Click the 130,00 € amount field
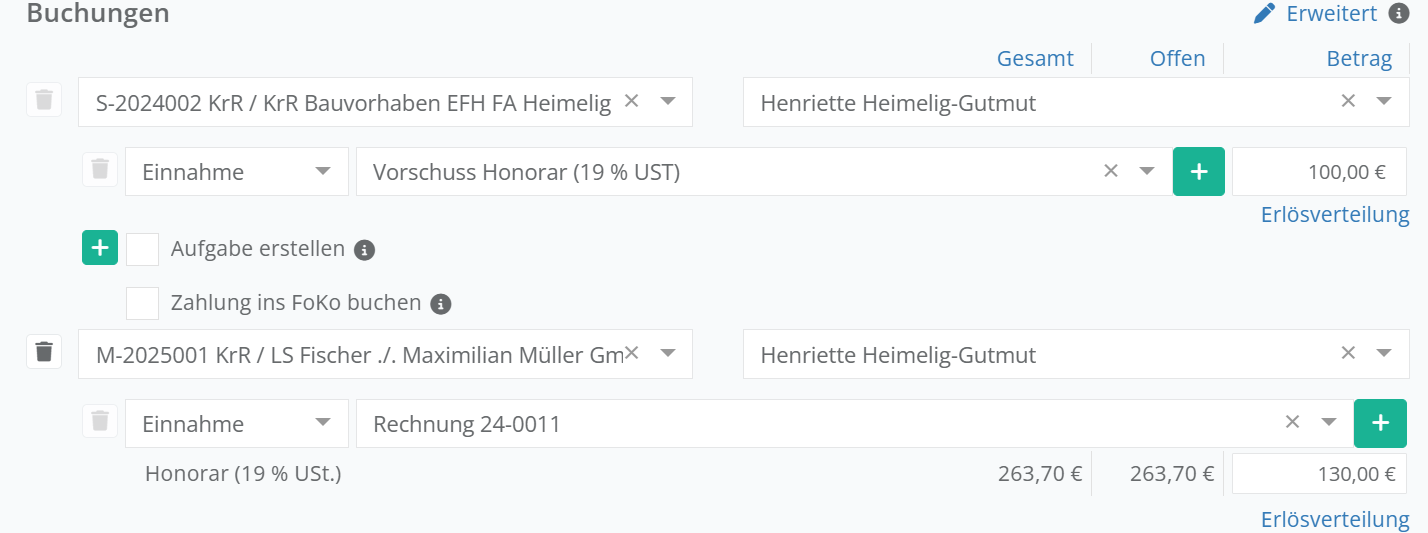This screenshot has width=1428, height=533. coord(1318,474)
